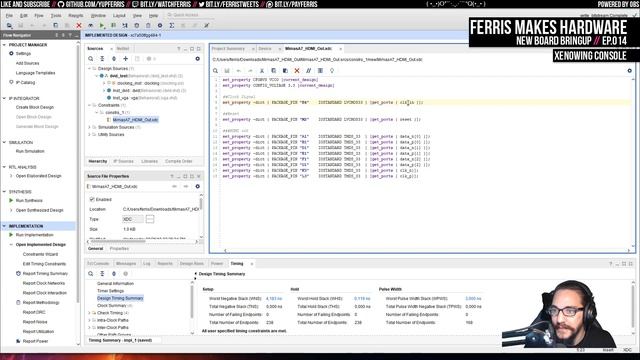Click Worst Negative Slack value link
The image size is (640, 360).
coord(274,299)
